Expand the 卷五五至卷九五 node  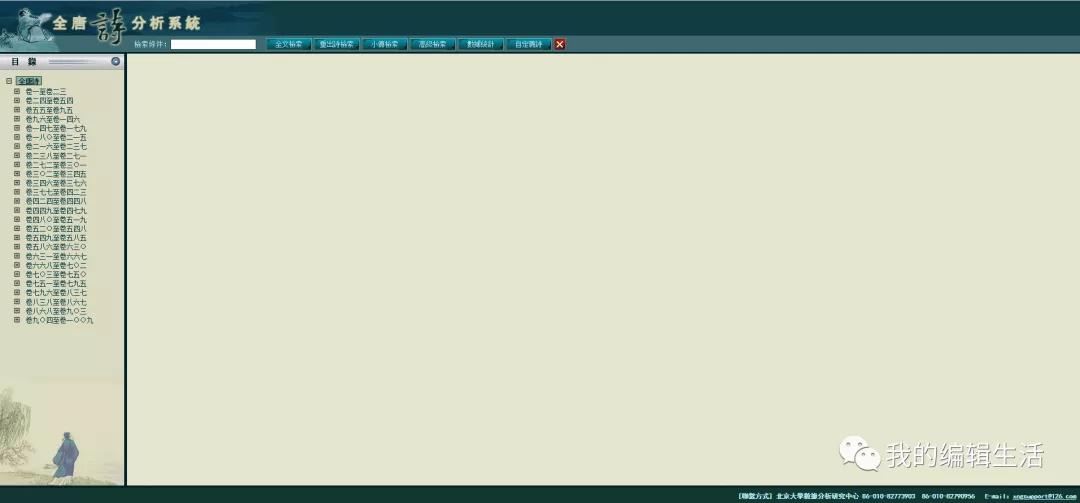[17, 110]
